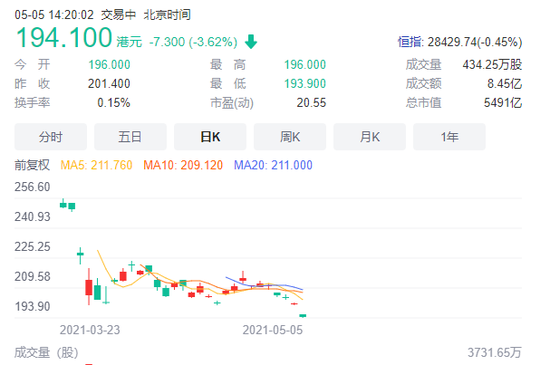Click the 成交量 (股) volume chart label
This screenshot has height=365, width=550.
coord(46,353)
